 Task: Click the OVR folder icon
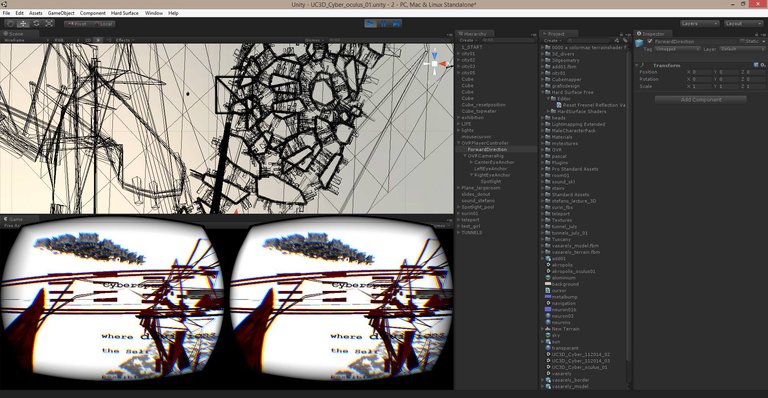pos(548,150)
